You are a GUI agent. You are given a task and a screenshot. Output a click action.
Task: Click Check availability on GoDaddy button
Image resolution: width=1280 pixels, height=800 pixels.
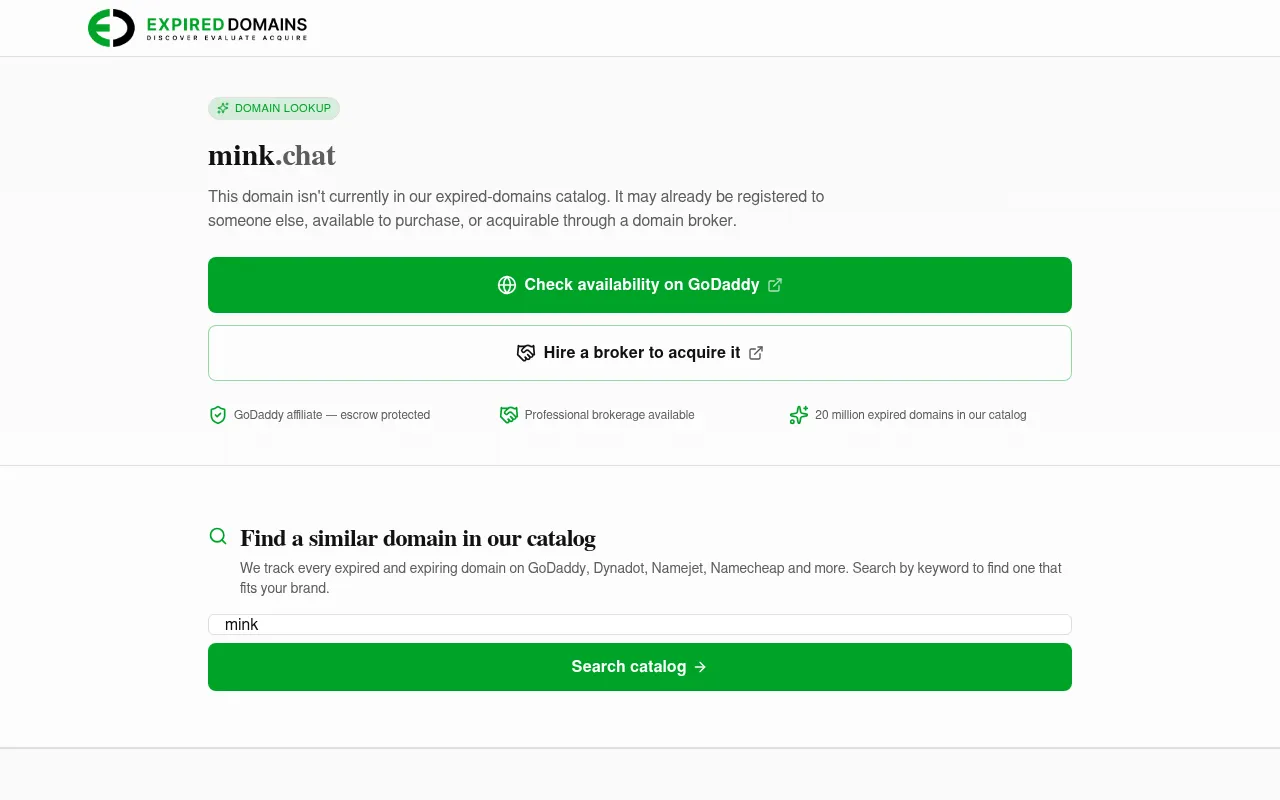(640, 285)
